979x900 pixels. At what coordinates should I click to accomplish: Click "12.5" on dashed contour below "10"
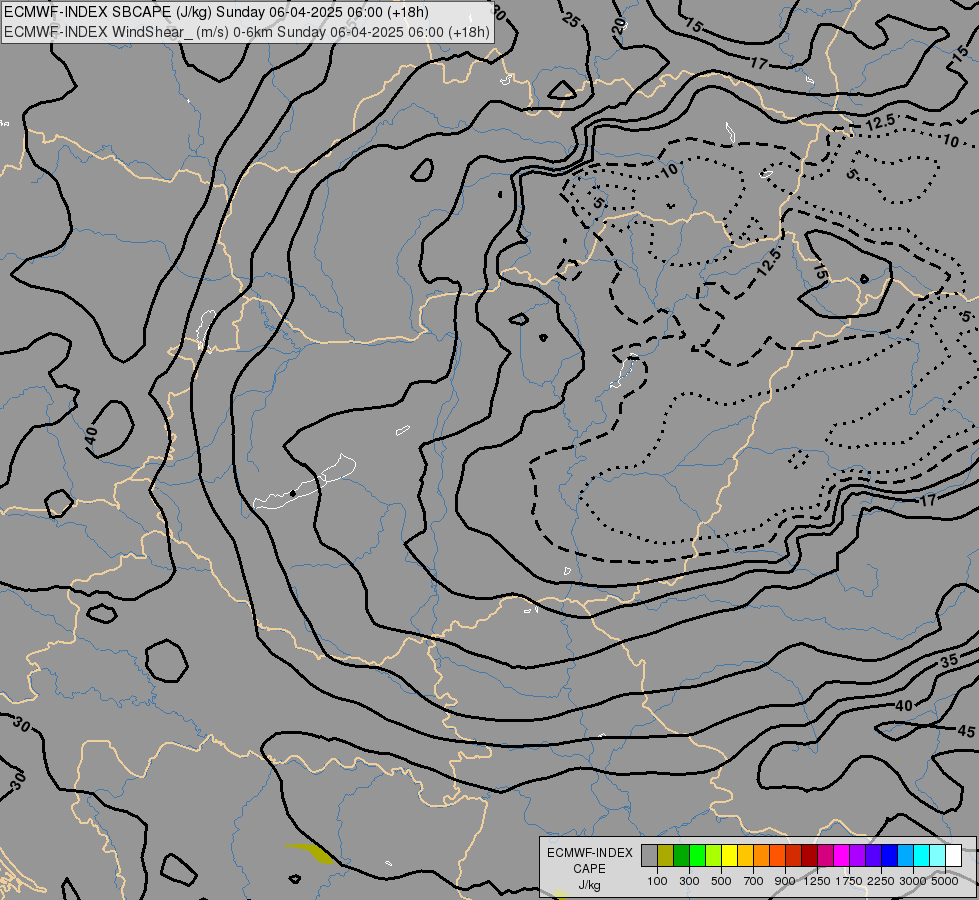tap(769, 262)
